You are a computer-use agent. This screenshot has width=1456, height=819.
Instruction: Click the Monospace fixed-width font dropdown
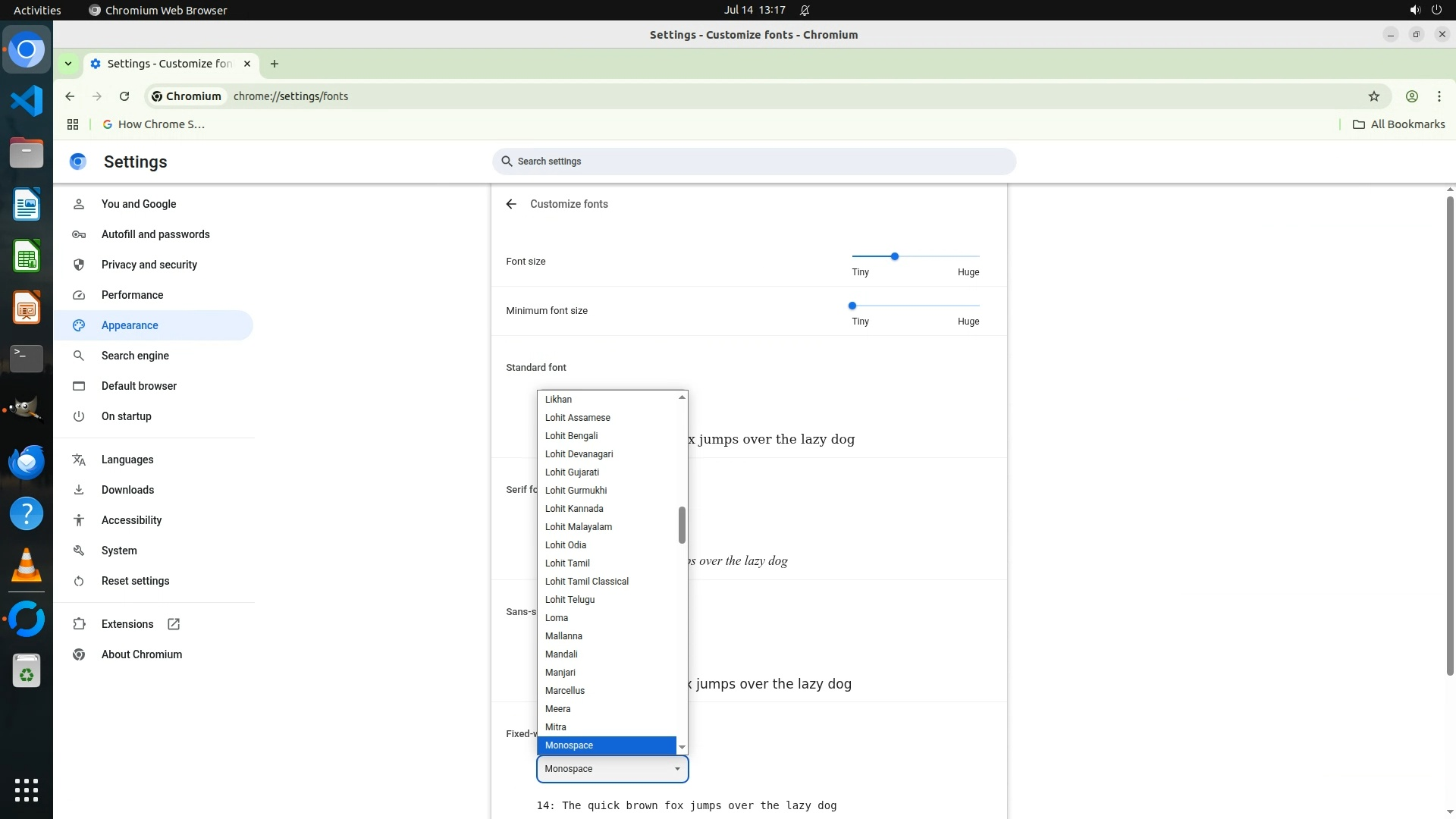pyautogui.click(x=612, y=769)
